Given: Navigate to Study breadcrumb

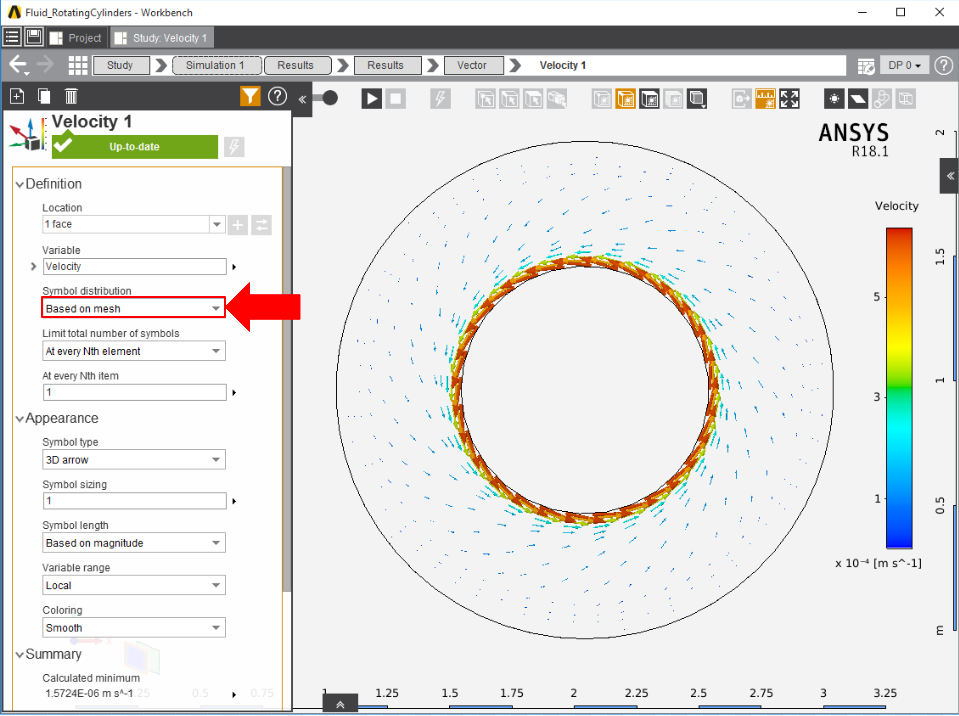Looking at the screenshot, I should tap(120, 65).
